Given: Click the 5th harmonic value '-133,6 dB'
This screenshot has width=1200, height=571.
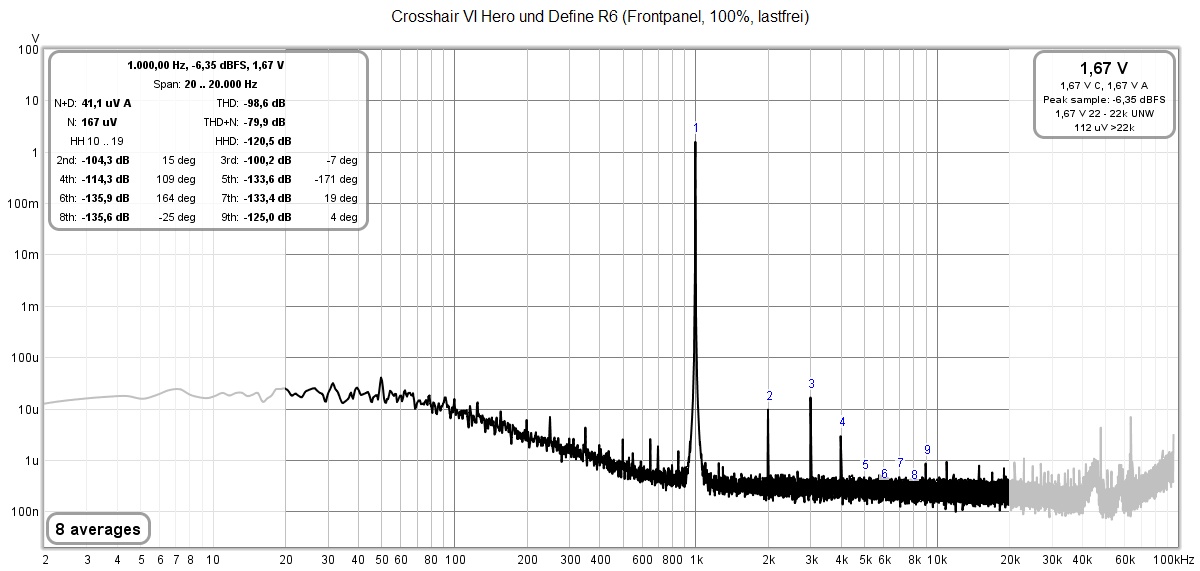Looking at the screenshot, I should click(267, 179).
